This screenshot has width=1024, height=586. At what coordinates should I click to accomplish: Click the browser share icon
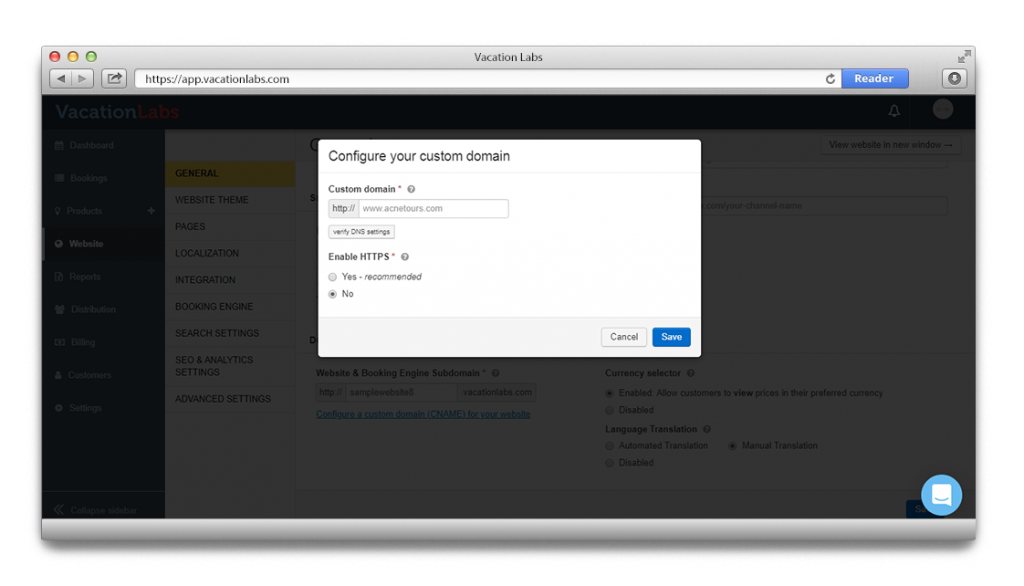114,78
